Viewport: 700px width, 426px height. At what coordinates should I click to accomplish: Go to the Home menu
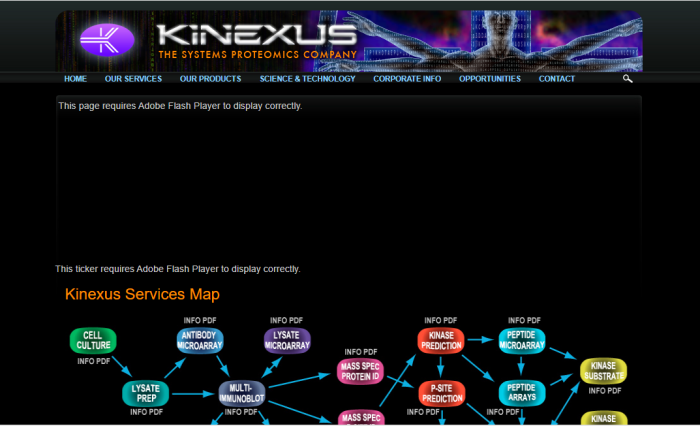75,79
